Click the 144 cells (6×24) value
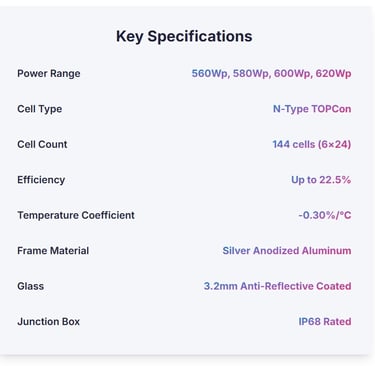The width and height of the screenshot is (375, 366). [x=312, y=144]
